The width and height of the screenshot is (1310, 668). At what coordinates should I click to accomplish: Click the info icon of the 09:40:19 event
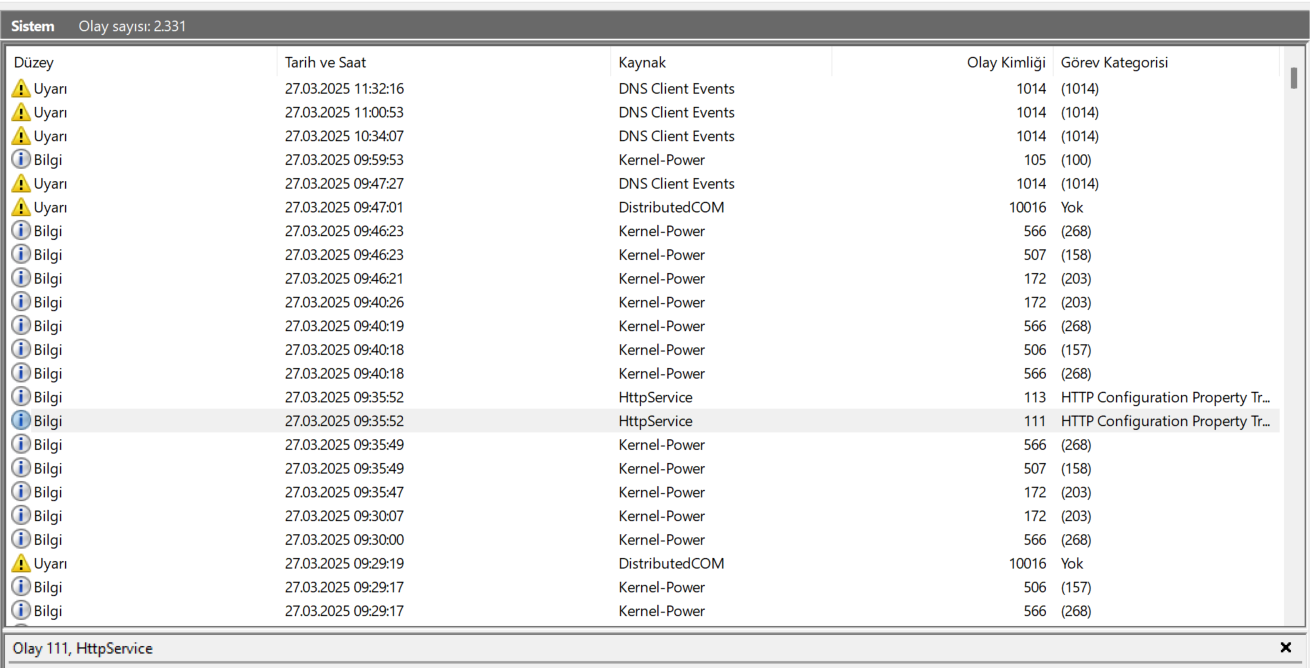pyautogui.click(x=21, y=326)
